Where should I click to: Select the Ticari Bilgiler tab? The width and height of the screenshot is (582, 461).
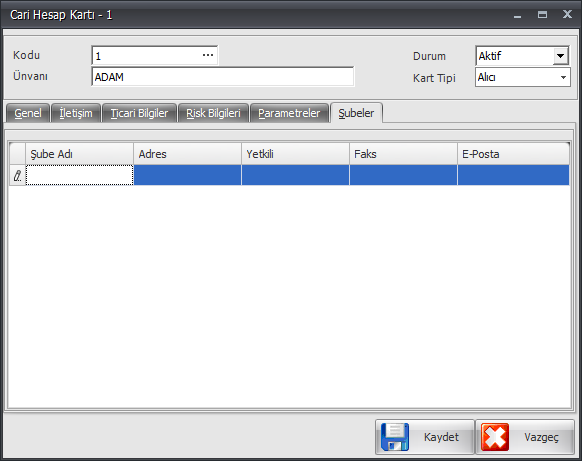[x=139, y=113]
